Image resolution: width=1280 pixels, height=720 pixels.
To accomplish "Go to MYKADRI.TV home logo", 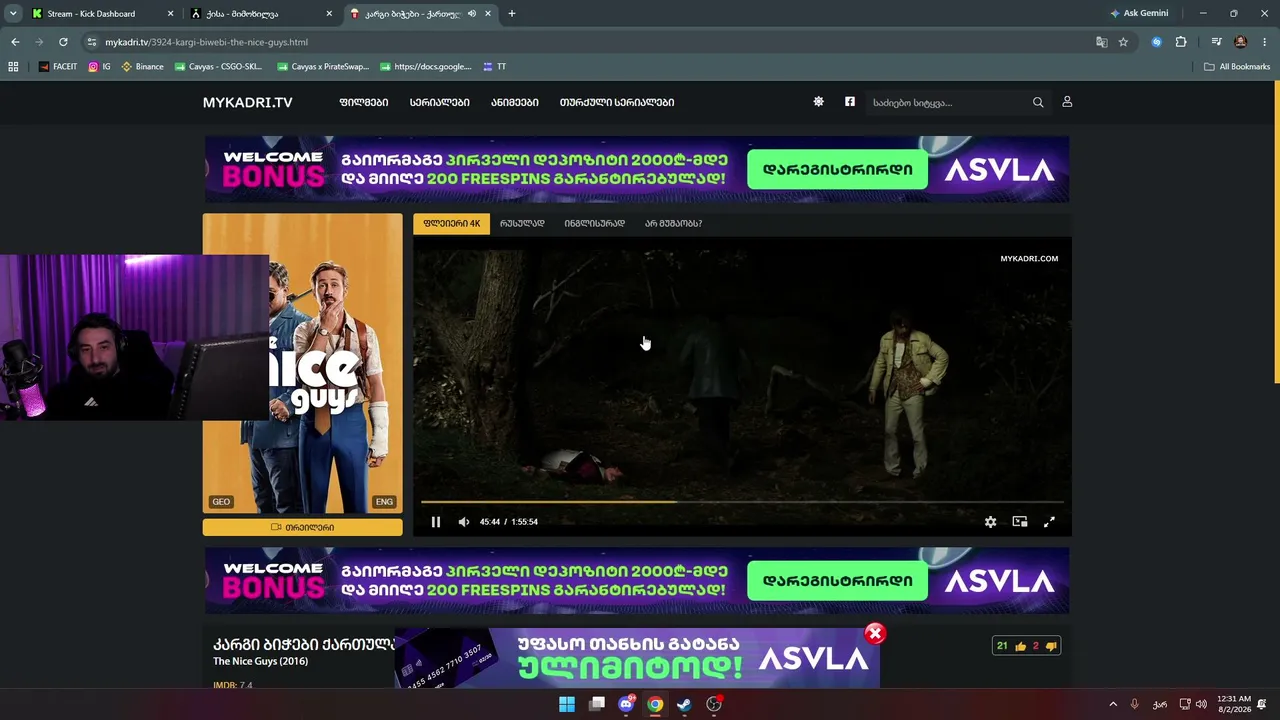I will pos(248,103).
